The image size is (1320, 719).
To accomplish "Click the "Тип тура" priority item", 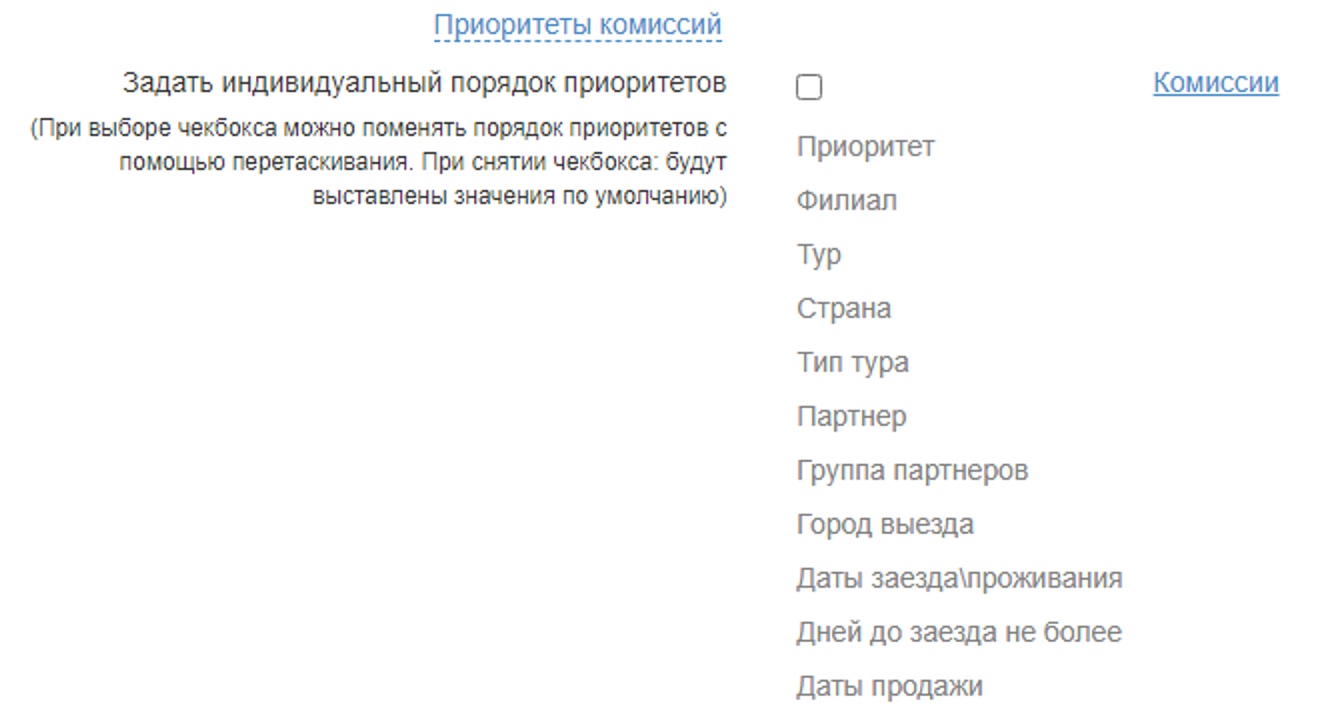I will click(852, 363).
